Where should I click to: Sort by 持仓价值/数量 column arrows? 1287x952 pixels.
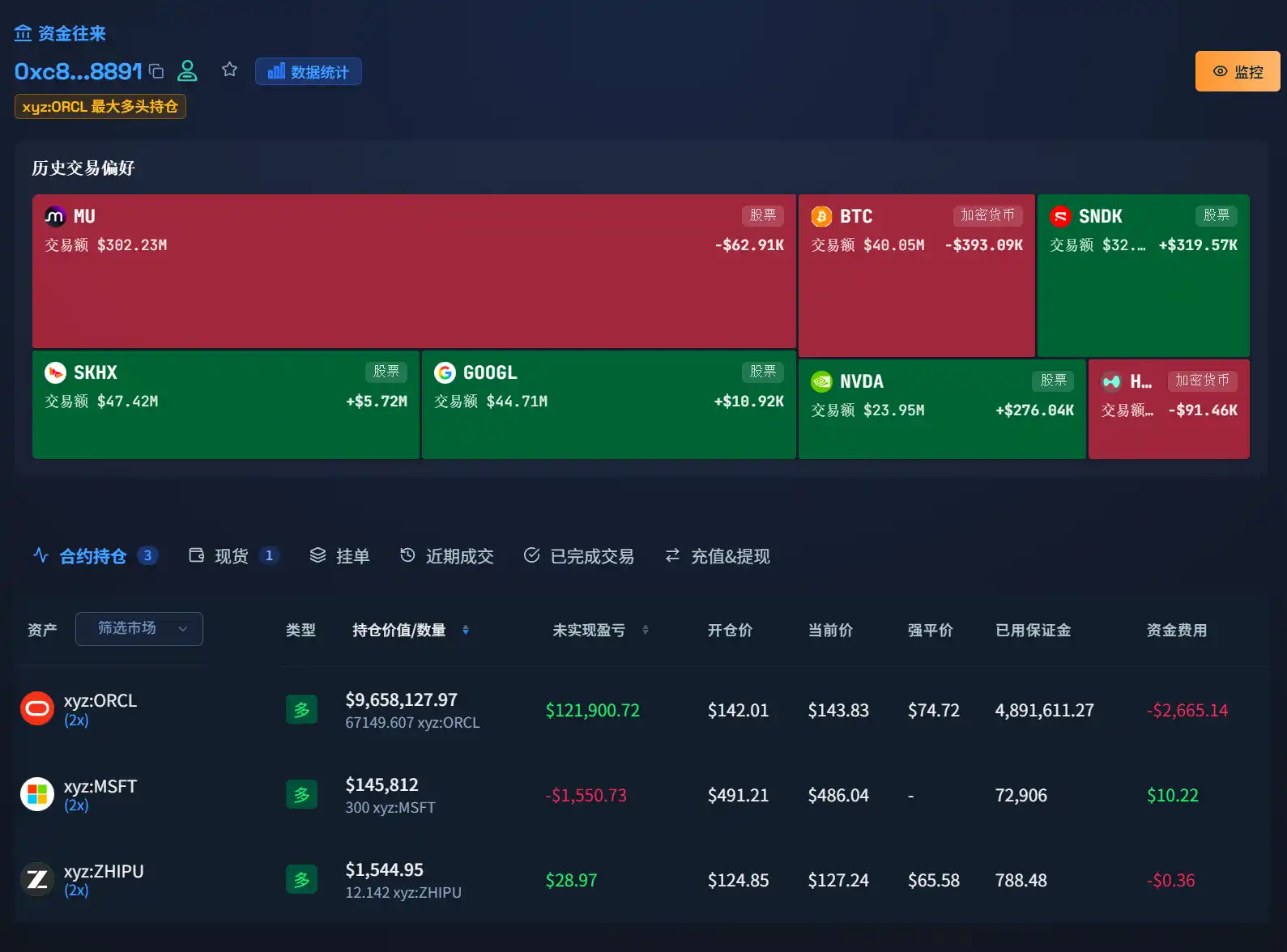(466, 630)
